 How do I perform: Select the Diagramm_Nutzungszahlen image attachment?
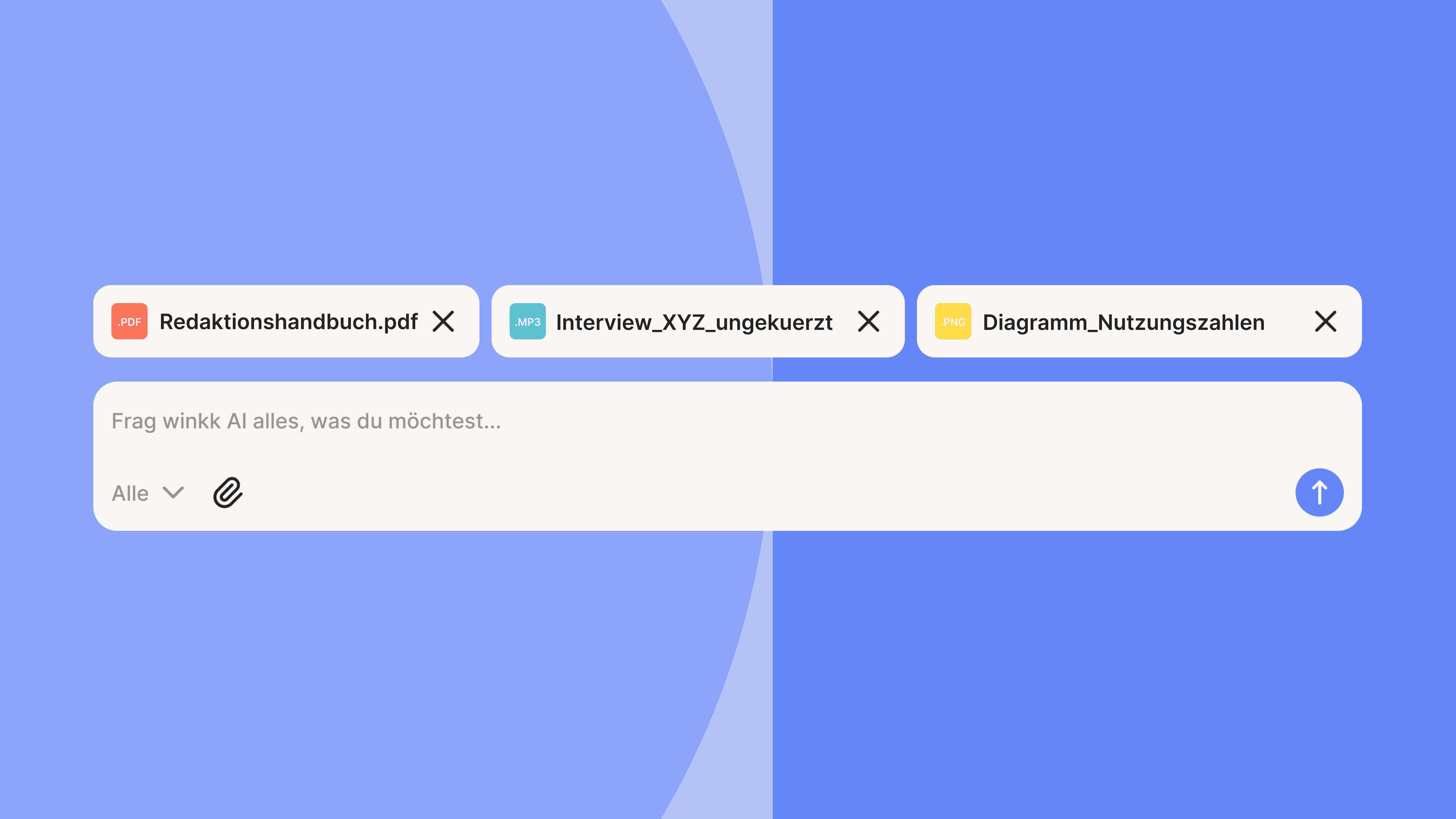(1123, 322)
